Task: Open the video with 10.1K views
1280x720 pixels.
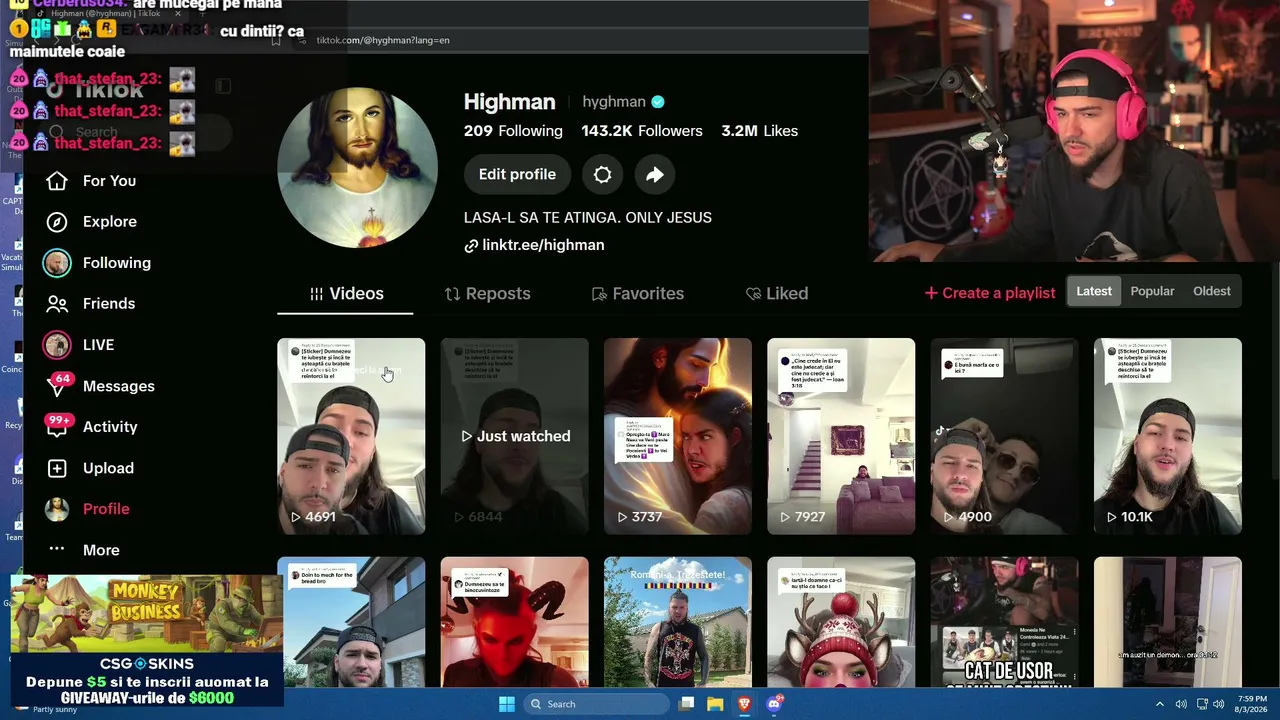Action: coord(1168,436)
